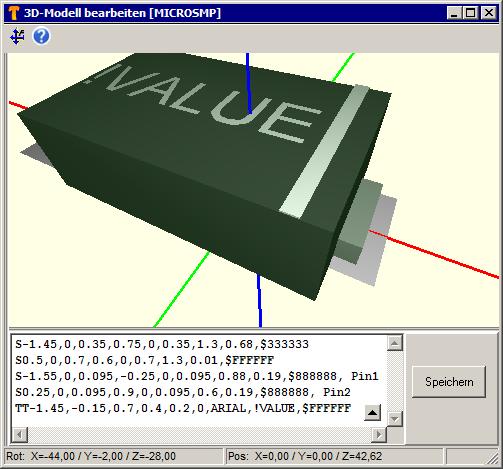Viewport: 503px width, 469px height.
Task: Click the black up-arrow collapse button
Action: click(373, 413)
